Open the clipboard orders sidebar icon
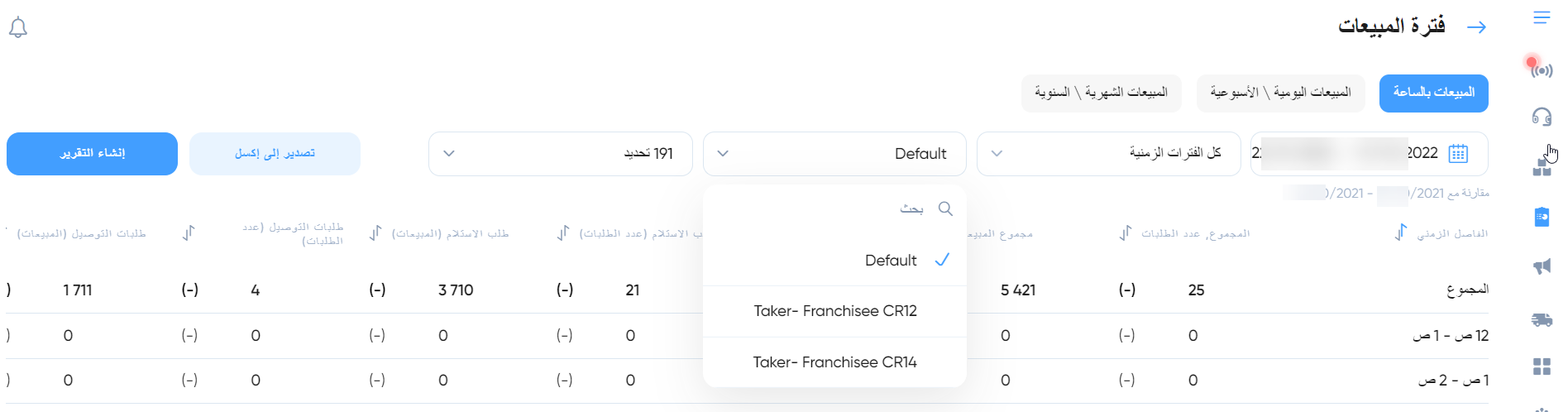The width and height of the screenshot is (1568, 412). click(1542, 217)
